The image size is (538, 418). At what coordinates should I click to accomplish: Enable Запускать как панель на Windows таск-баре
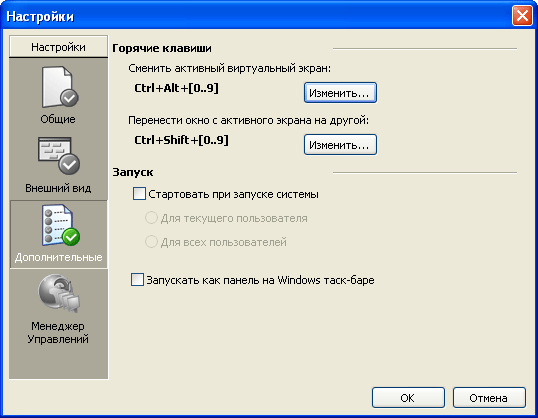pyautogui.click(x=137, y=280)
